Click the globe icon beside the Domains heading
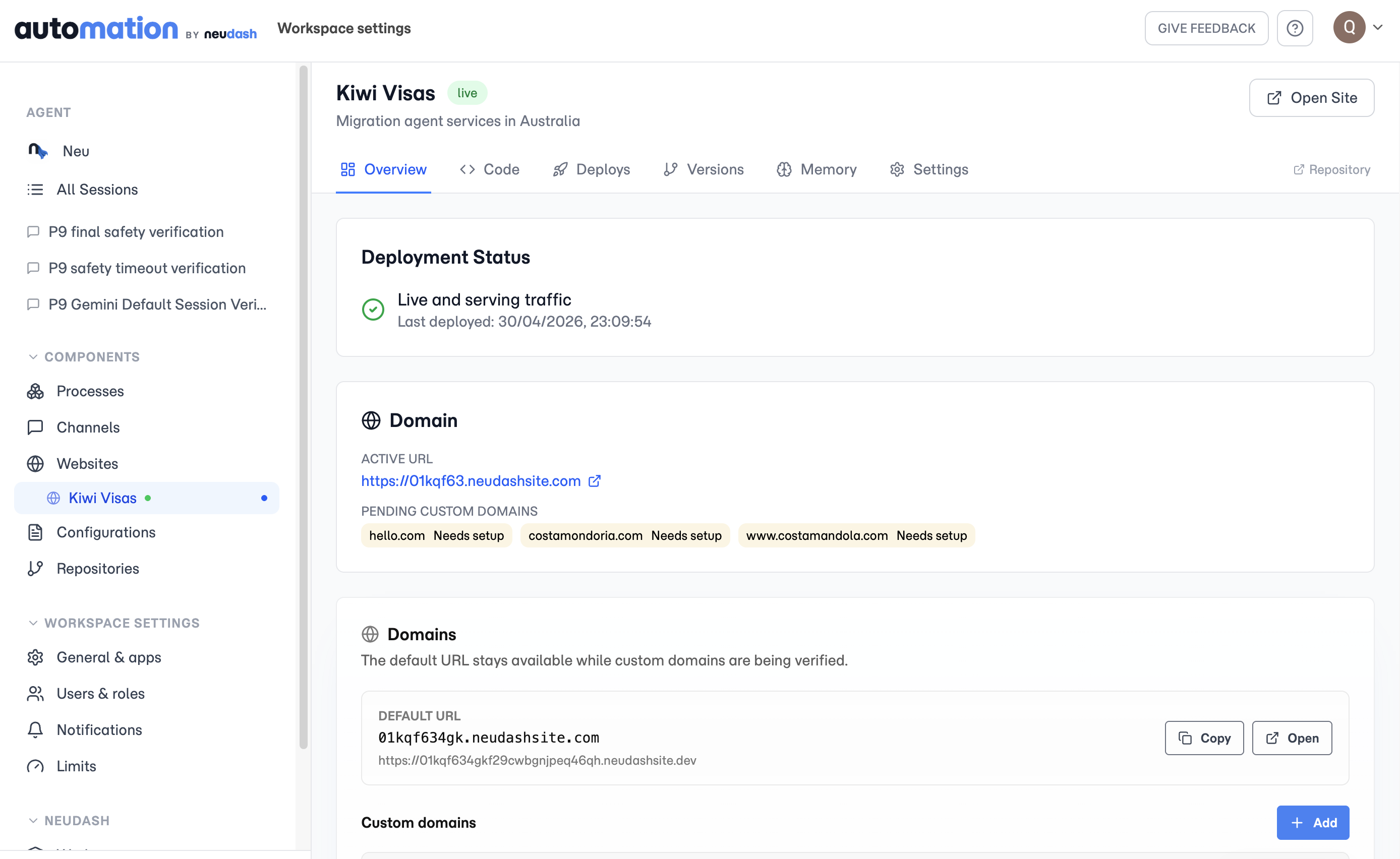The image size is (1400, 859). tap(370, 634)
